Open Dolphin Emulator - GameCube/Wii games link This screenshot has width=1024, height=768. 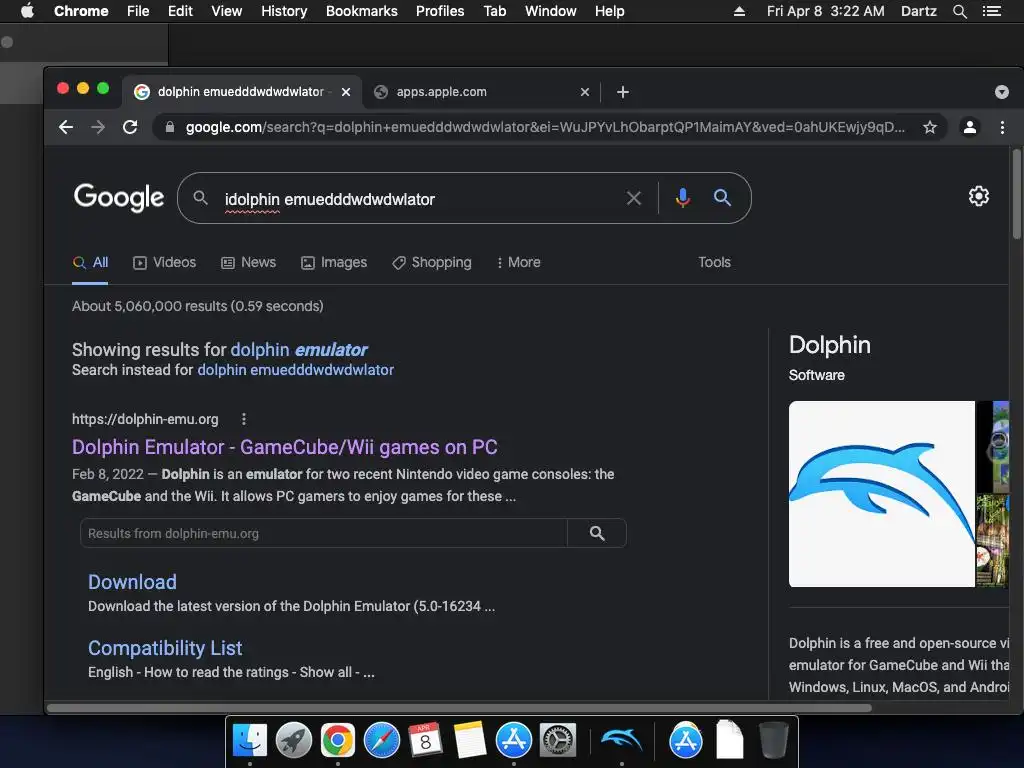pos(285,447)
